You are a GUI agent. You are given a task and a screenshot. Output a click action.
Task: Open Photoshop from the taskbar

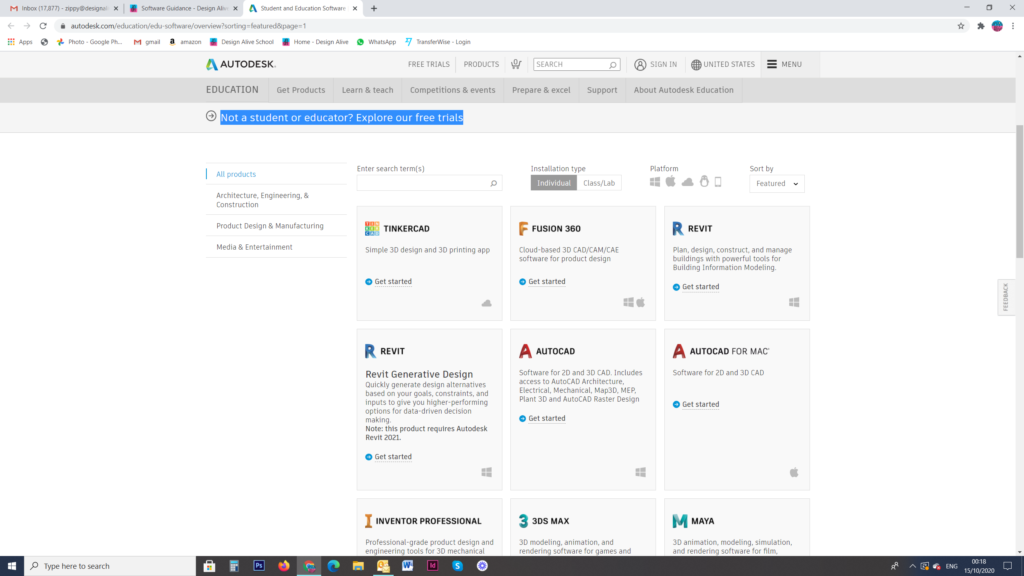pos(259,566)
